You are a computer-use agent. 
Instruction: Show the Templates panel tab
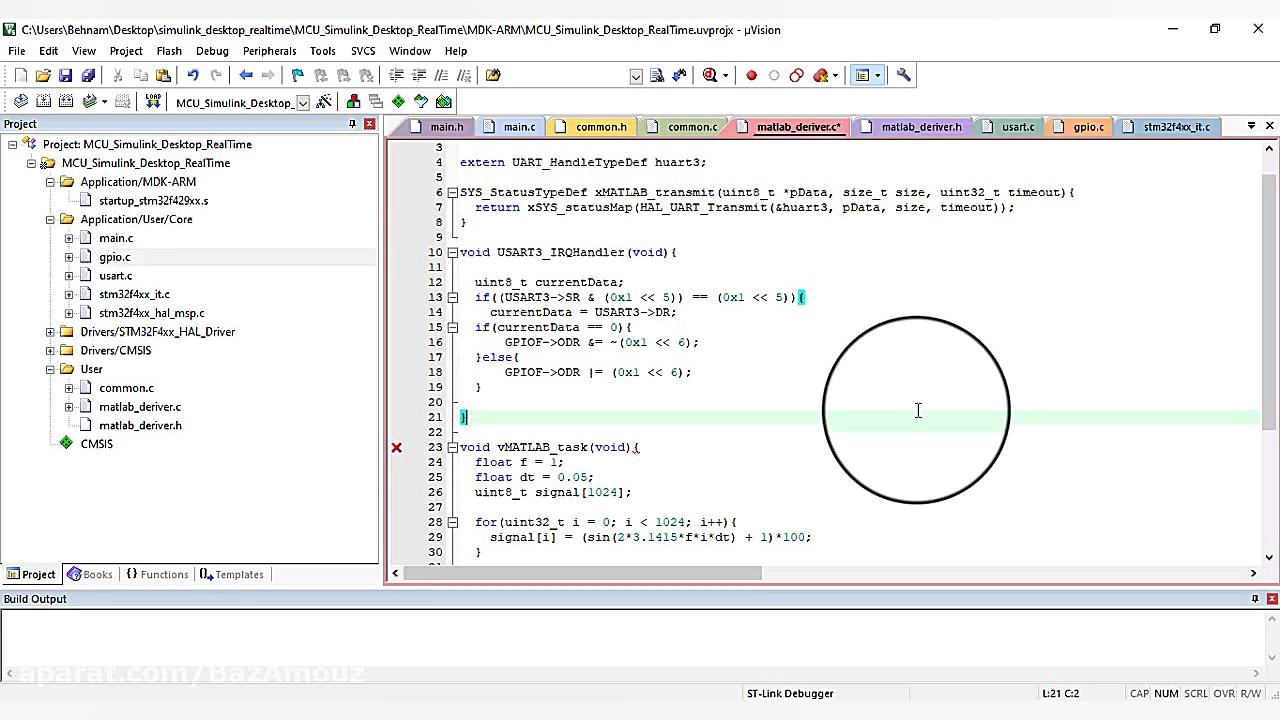231,574
